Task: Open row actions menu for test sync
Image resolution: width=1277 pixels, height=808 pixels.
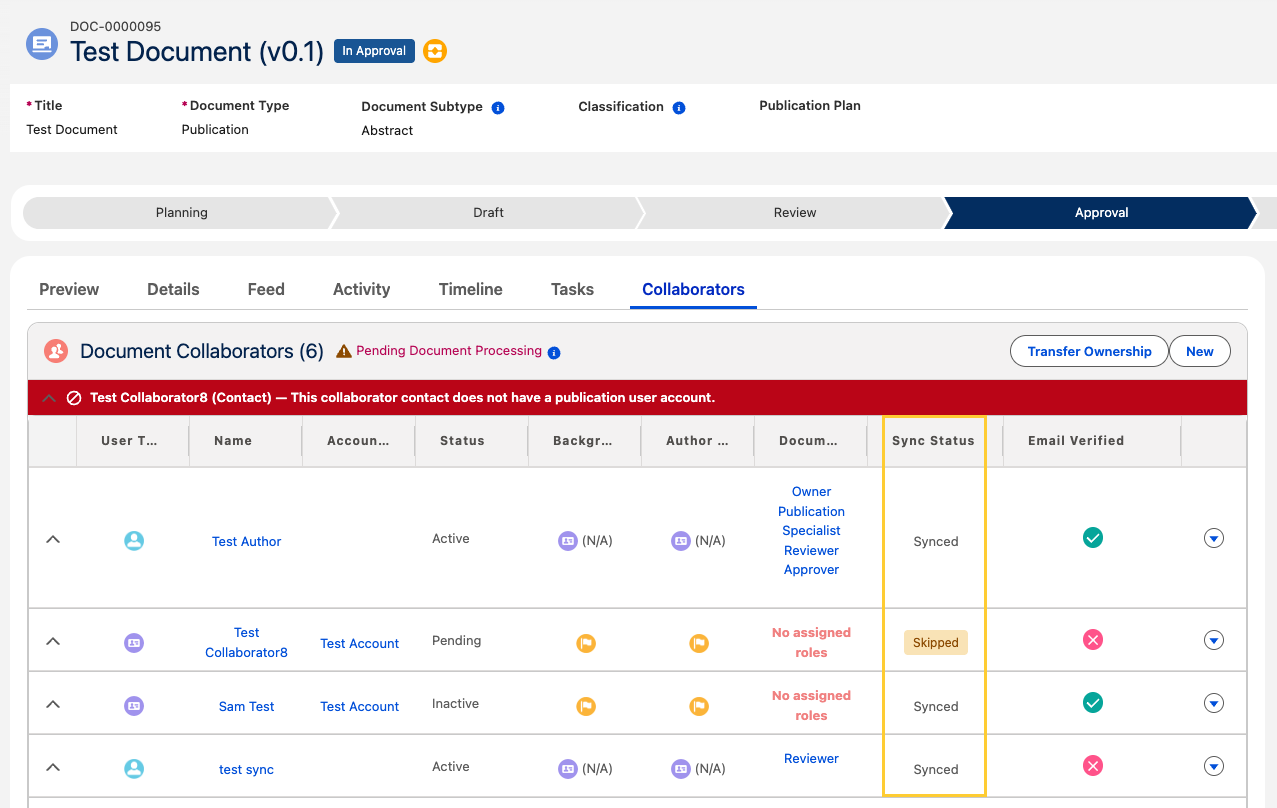Action: click(1214, 766)
